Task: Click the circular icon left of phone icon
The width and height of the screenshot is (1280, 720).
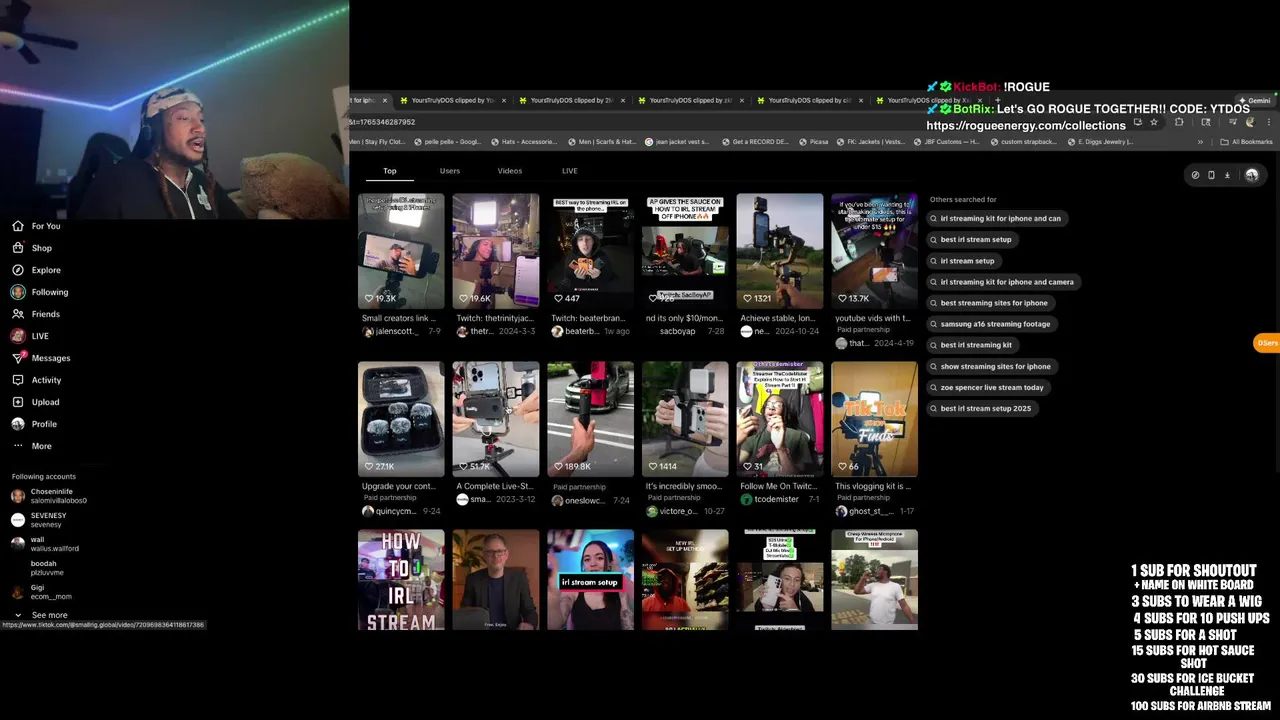Action: click(x=1195, y=175)
